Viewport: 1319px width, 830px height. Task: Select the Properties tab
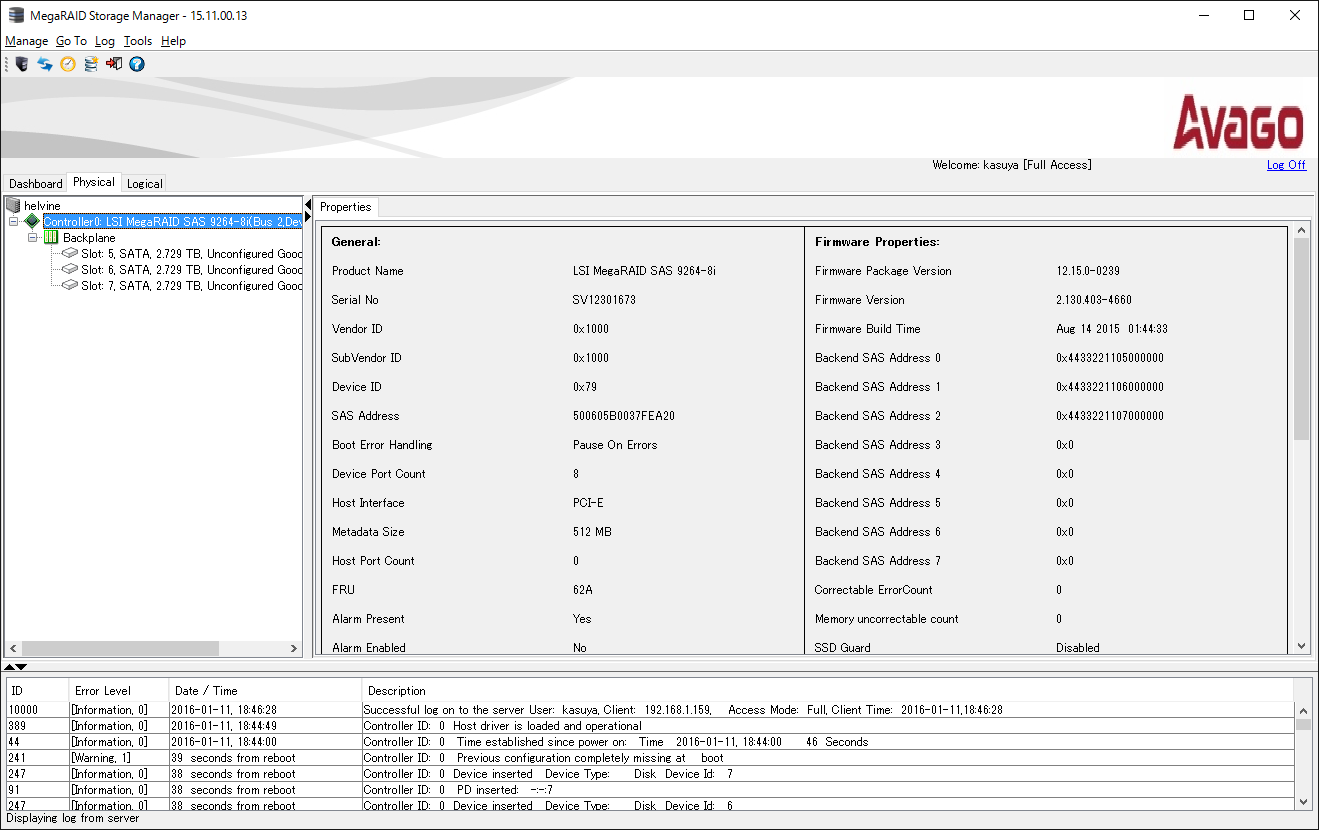coord(346,207)
